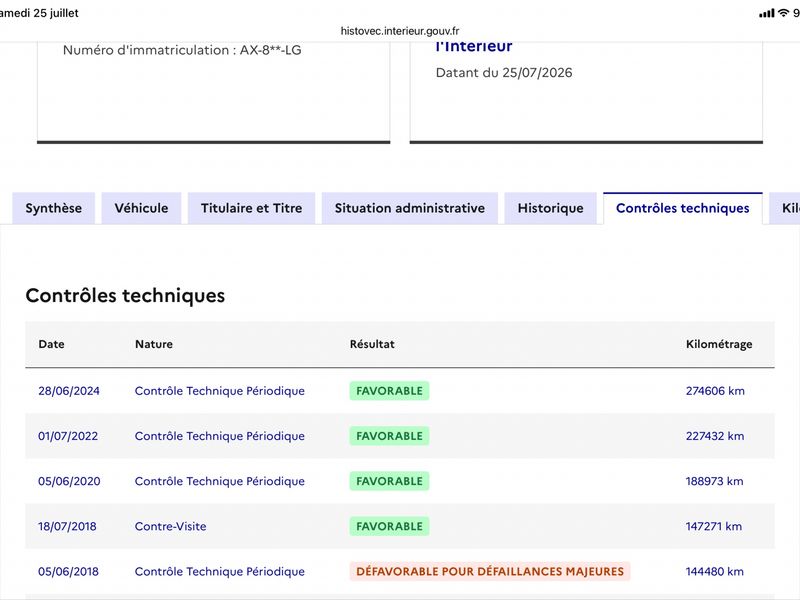The height and width of the screenshot is (600, 800).
Task: Select the date 05/06/2020
Action: click(x=69, y=481)
